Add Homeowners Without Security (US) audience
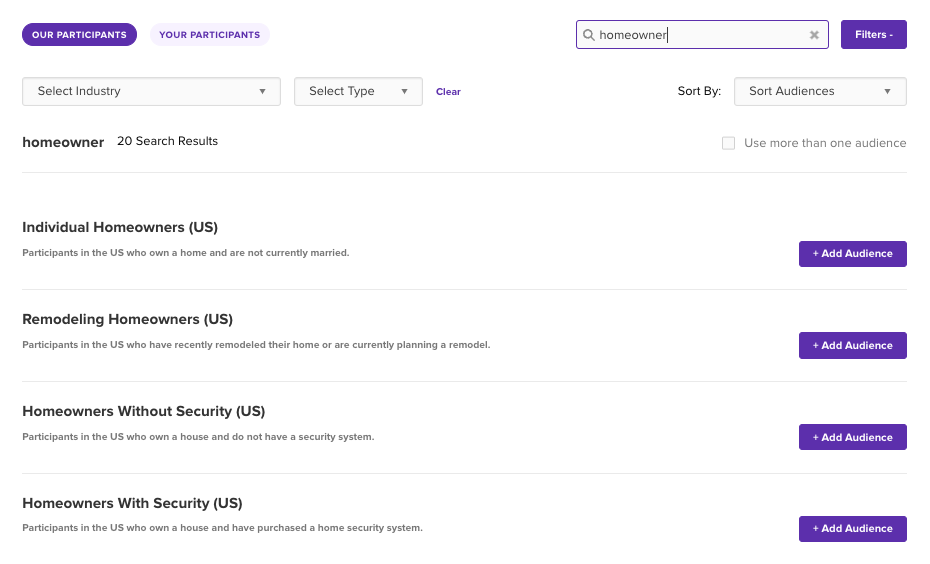This screenshot has width=930, height=564. point(852,437)
